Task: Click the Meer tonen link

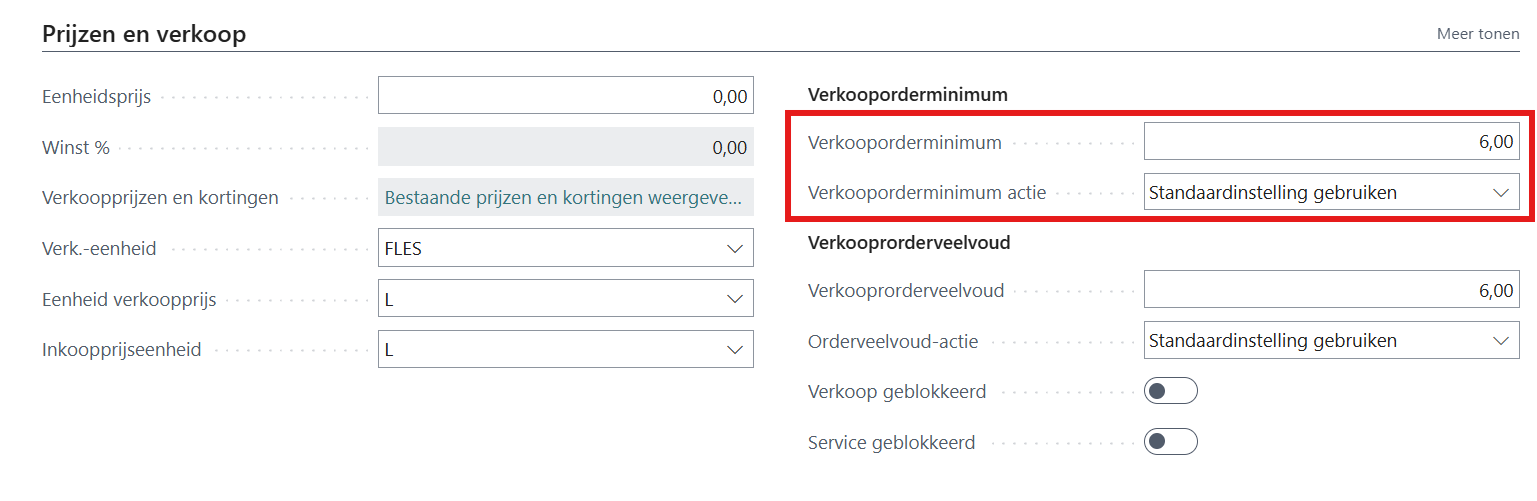Action: pos(1477,34)
